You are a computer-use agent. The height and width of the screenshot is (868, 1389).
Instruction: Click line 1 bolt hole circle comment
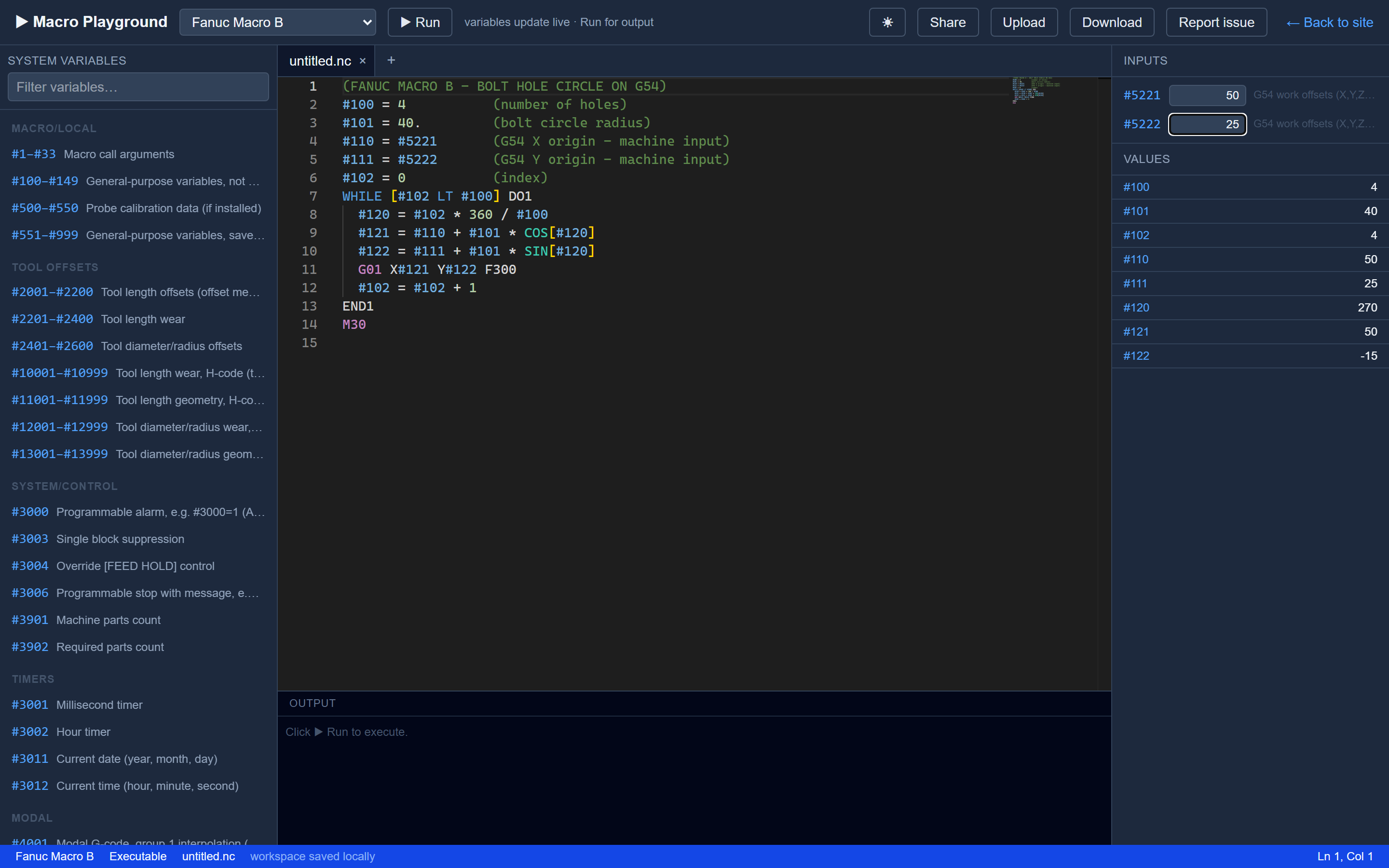(x=504, y=86)
